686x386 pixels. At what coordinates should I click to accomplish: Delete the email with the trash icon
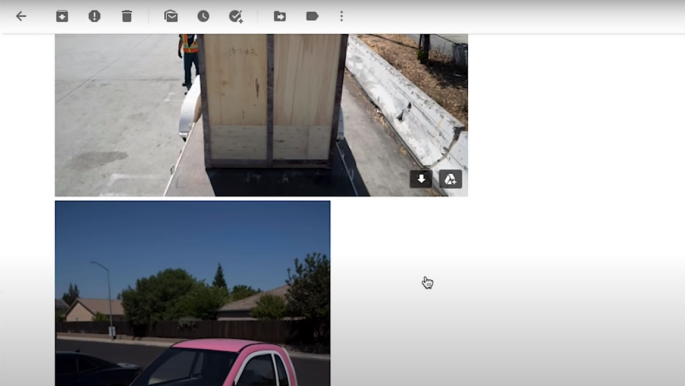127,17
